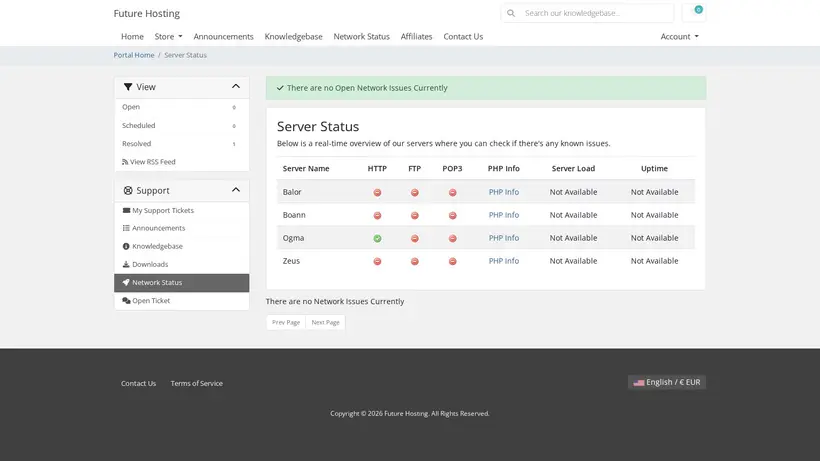820x461 pixels.
Task: Click Balor PHP Info link
Action: point(504,192)
